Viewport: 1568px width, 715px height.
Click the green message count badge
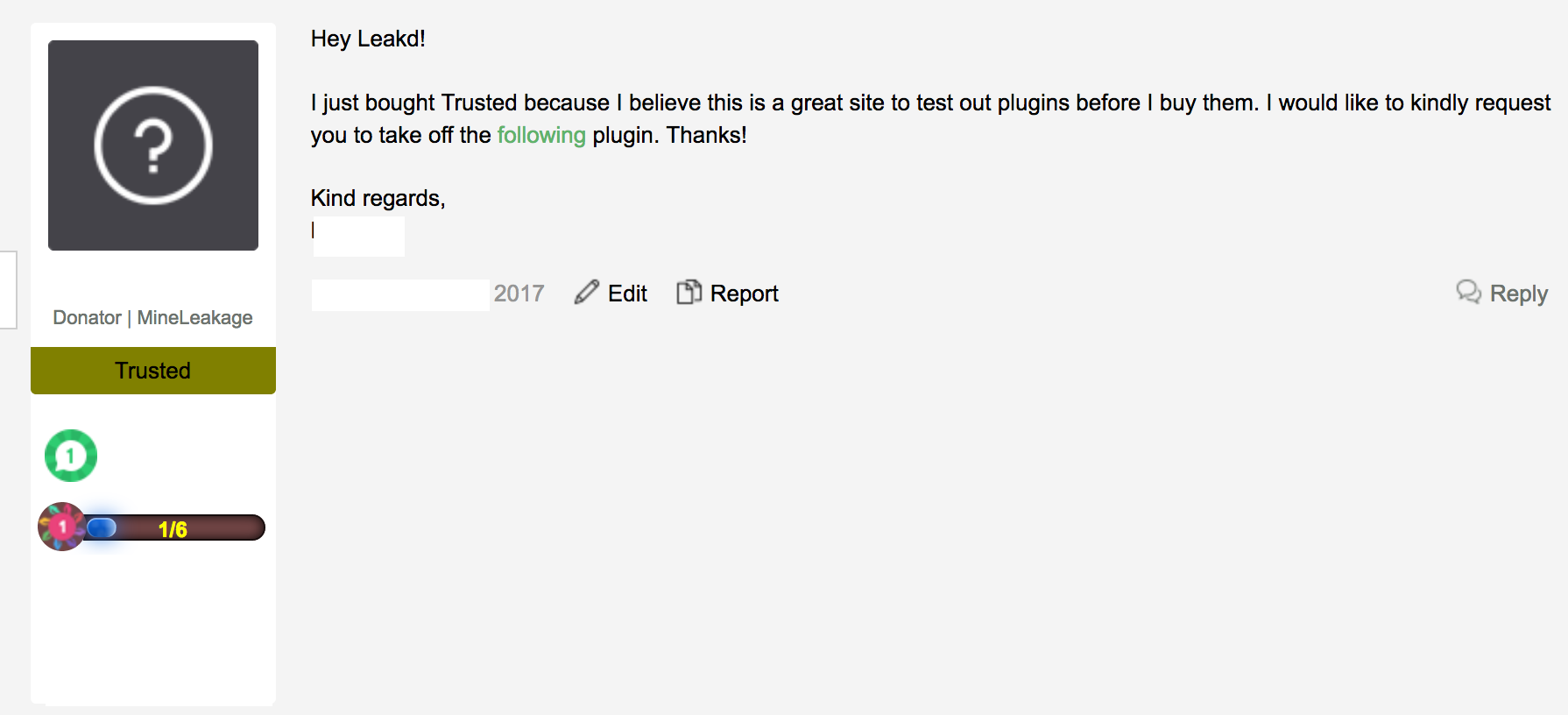point(71,456)
